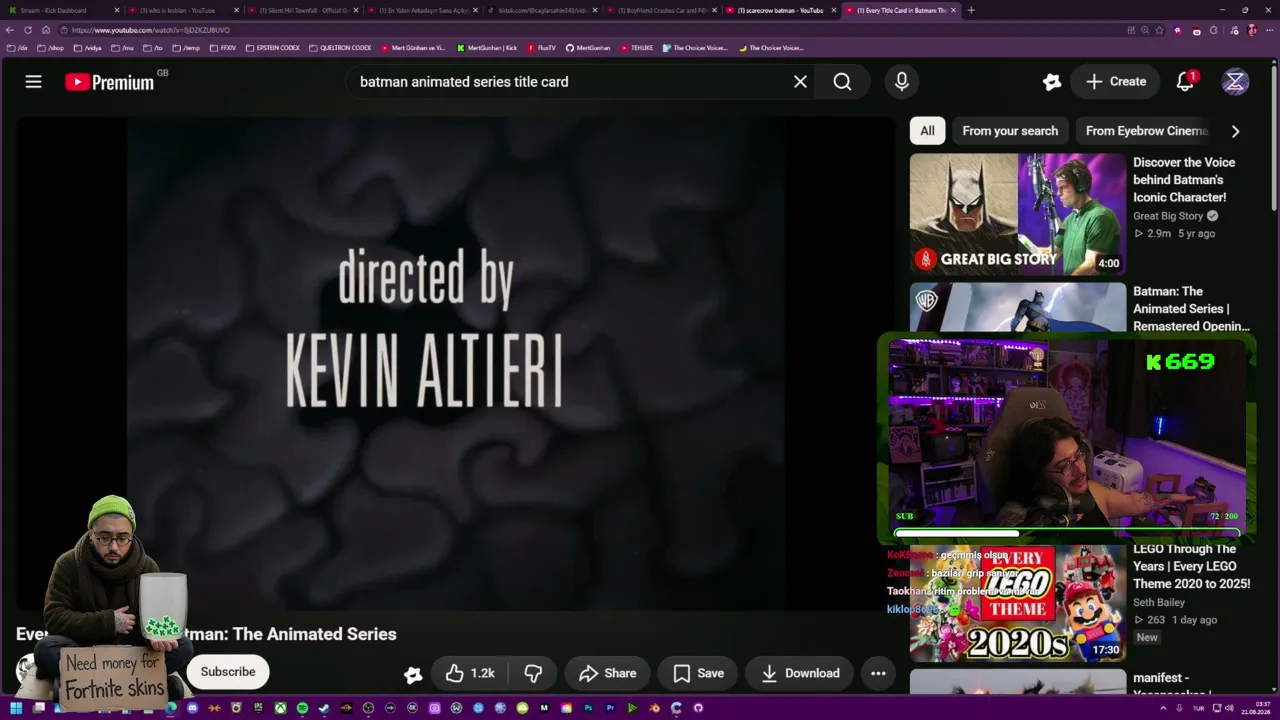Image resolution: width=1280 pixels, height=720 pixels.
Task: Open the QUELTRON CODEX bookmark
Action: (340, 48)
